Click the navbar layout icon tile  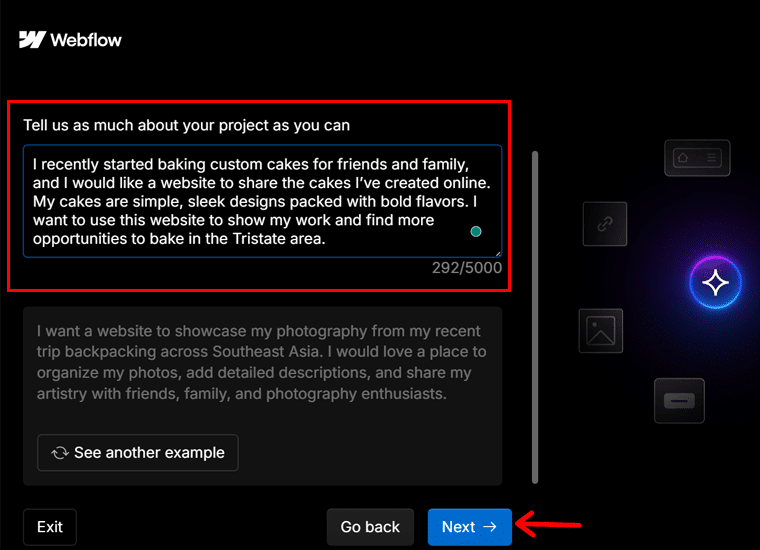pyautogui.click(x=697, y=158)
